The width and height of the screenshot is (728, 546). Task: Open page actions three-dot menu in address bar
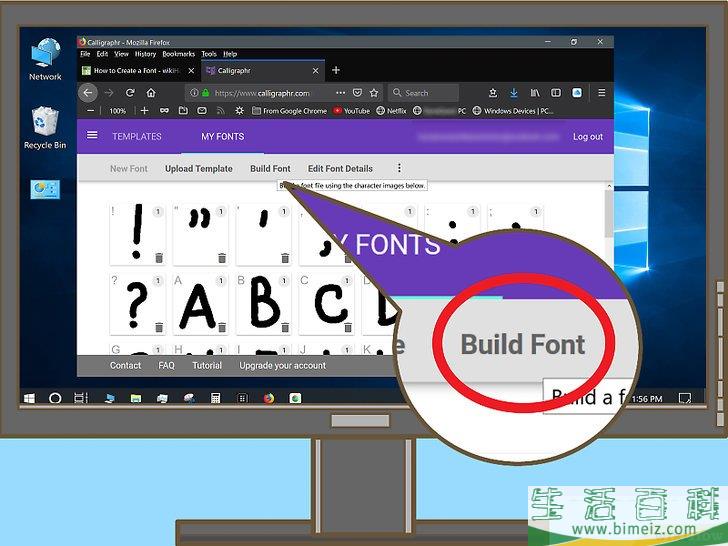(x=340, y=93)
